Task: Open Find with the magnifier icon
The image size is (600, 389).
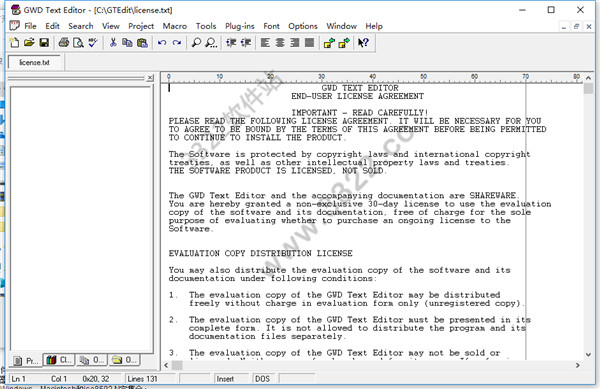Action: (x=196, y=42)
